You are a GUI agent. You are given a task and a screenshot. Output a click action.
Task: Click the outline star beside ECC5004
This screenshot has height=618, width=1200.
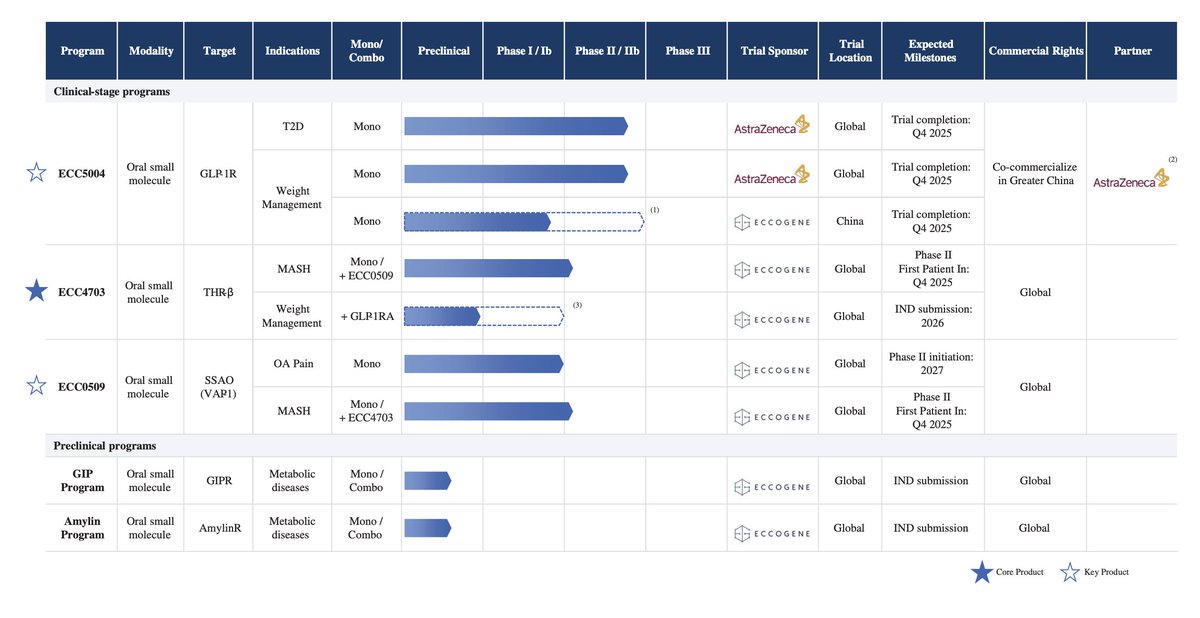[36, 173]
